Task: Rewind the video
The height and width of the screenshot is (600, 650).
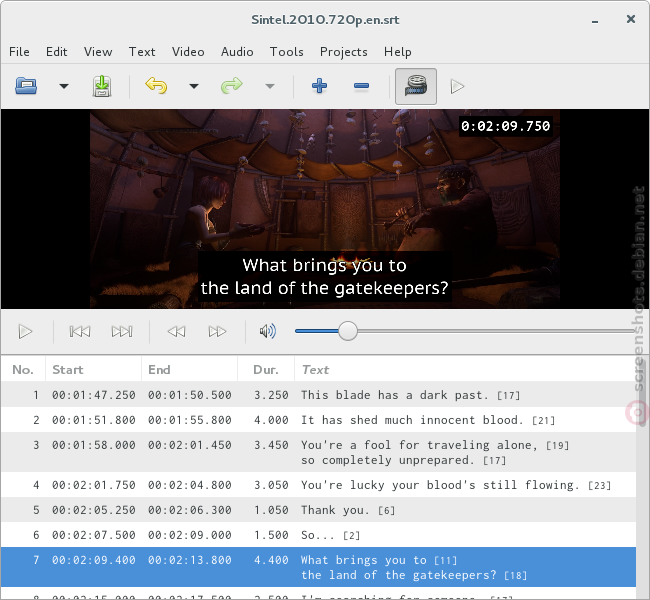Action: (x=176, y=332)
